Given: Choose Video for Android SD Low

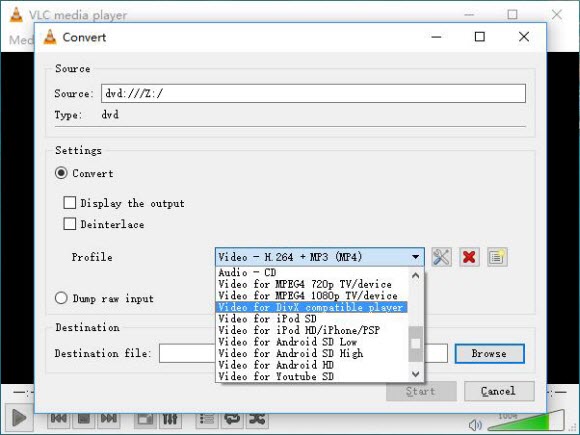Looking at the screenshot, I should (x=311, y=341).
